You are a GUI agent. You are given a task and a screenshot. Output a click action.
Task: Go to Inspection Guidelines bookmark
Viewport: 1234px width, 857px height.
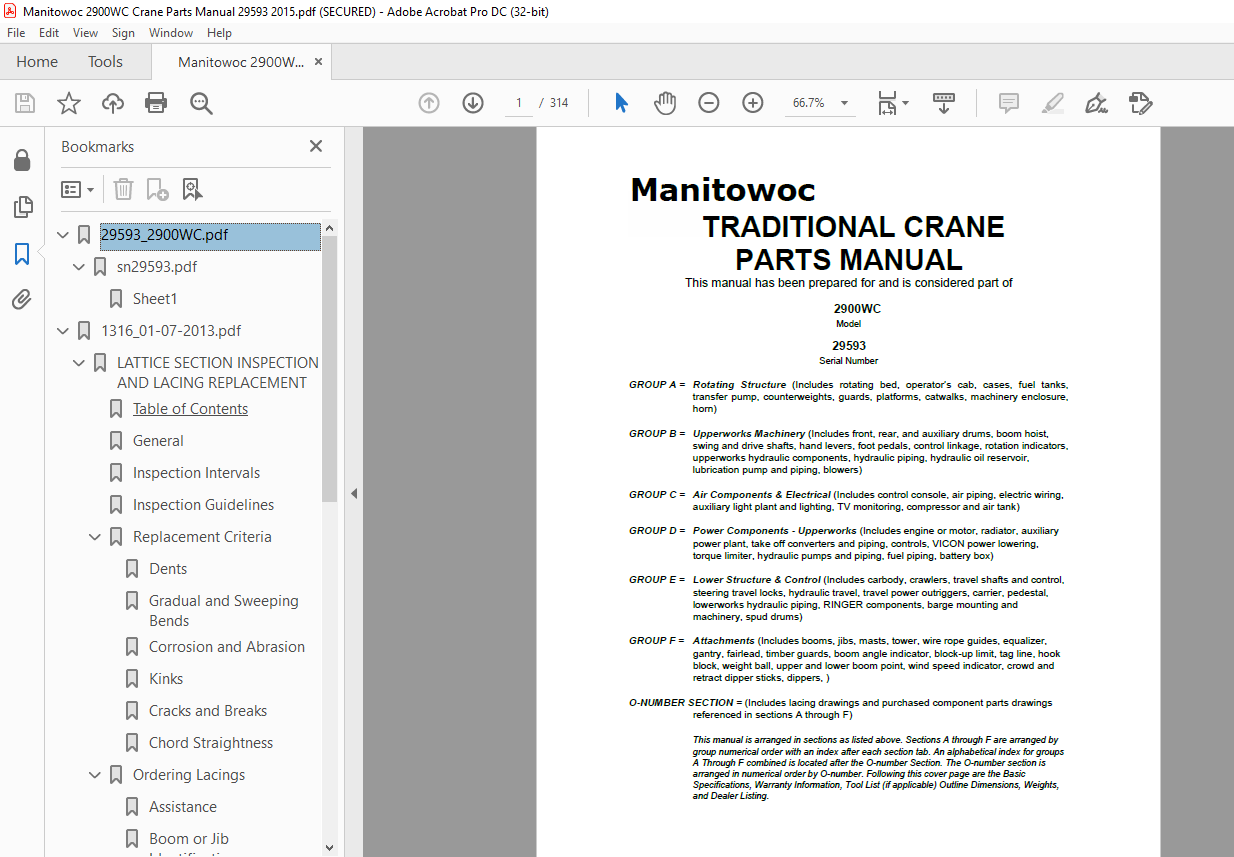(x=203, y=505)
